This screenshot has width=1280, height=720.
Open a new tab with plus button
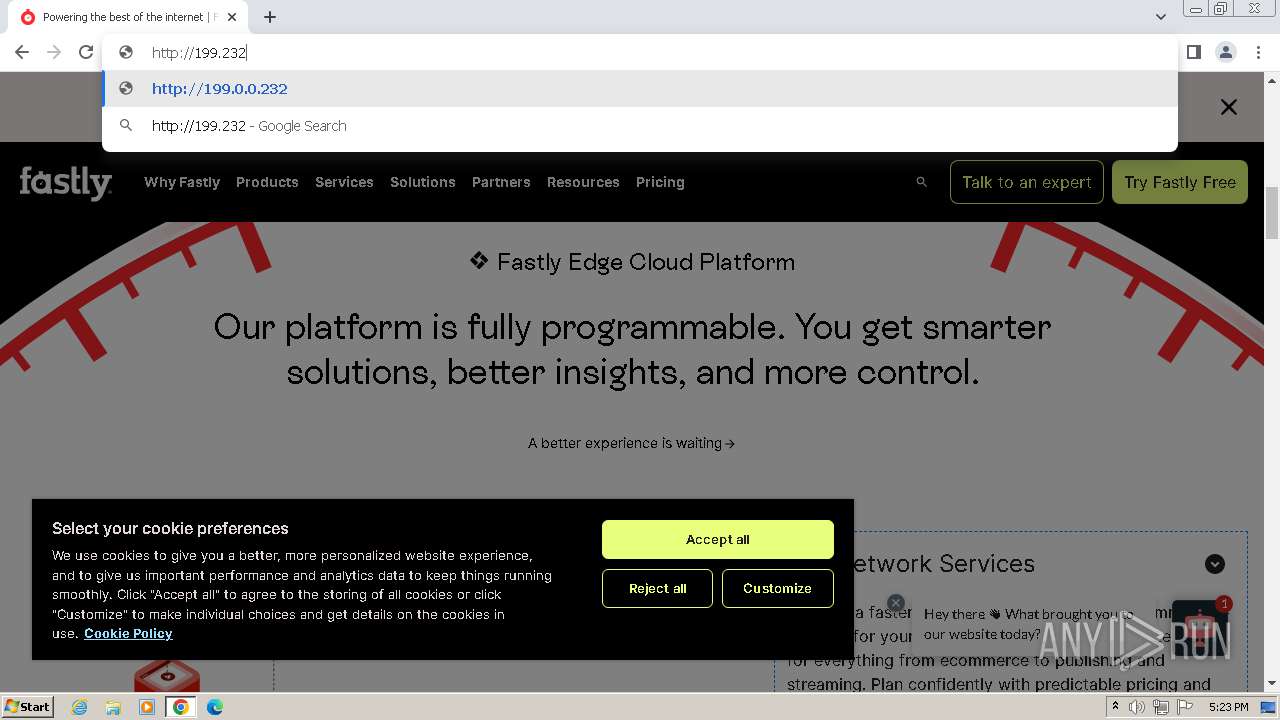click(270, 17)
